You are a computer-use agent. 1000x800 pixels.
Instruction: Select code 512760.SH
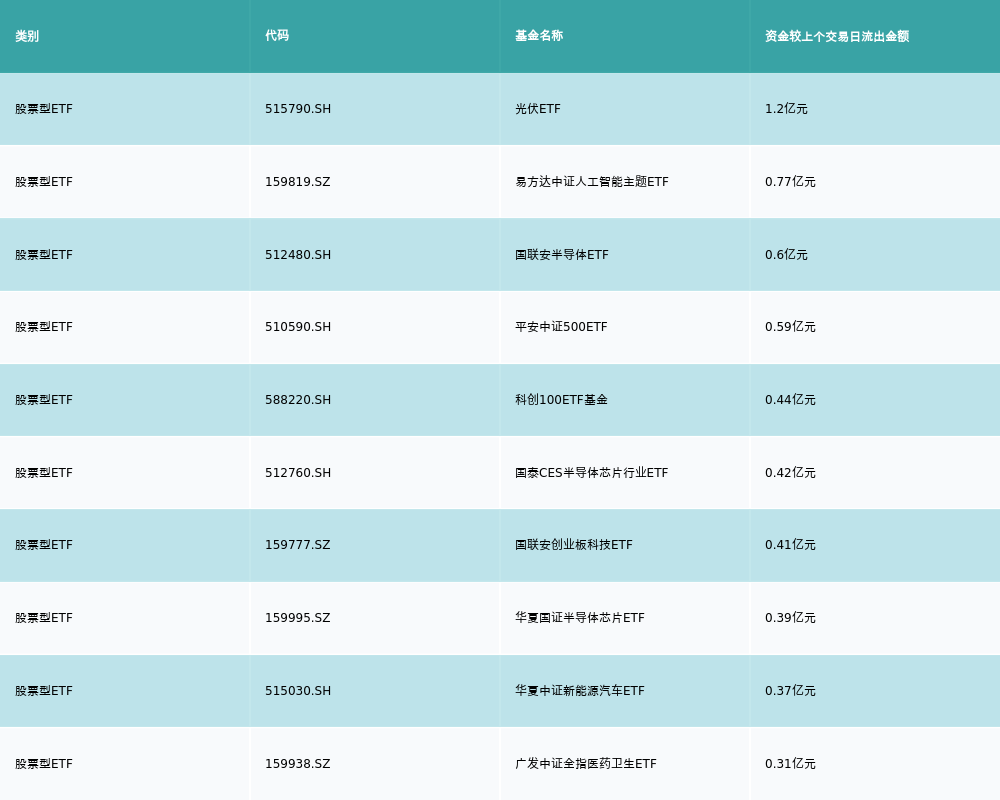click(298, 473)
